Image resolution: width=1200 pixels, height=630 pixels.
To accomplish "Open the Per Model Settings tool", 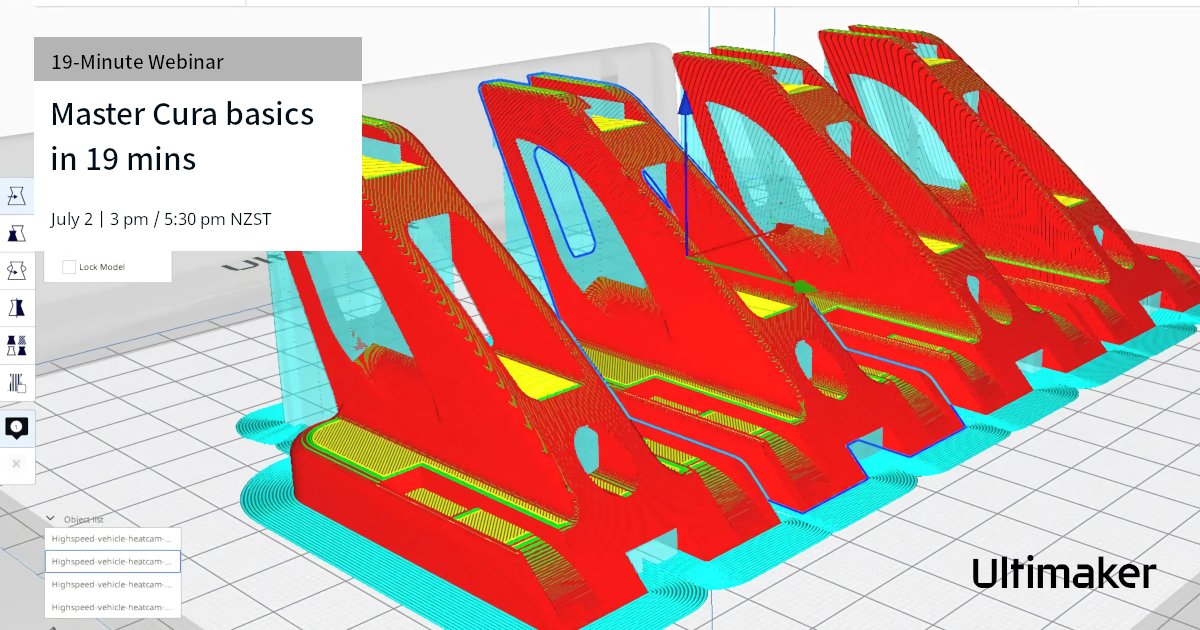I will [16, 345].
